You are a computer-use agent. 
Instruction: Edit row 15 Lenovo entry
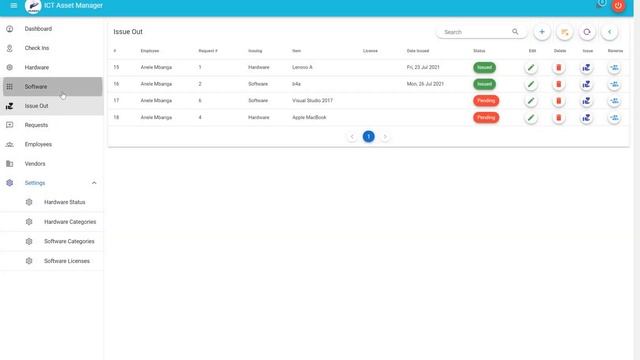click(x=531, y=67)
